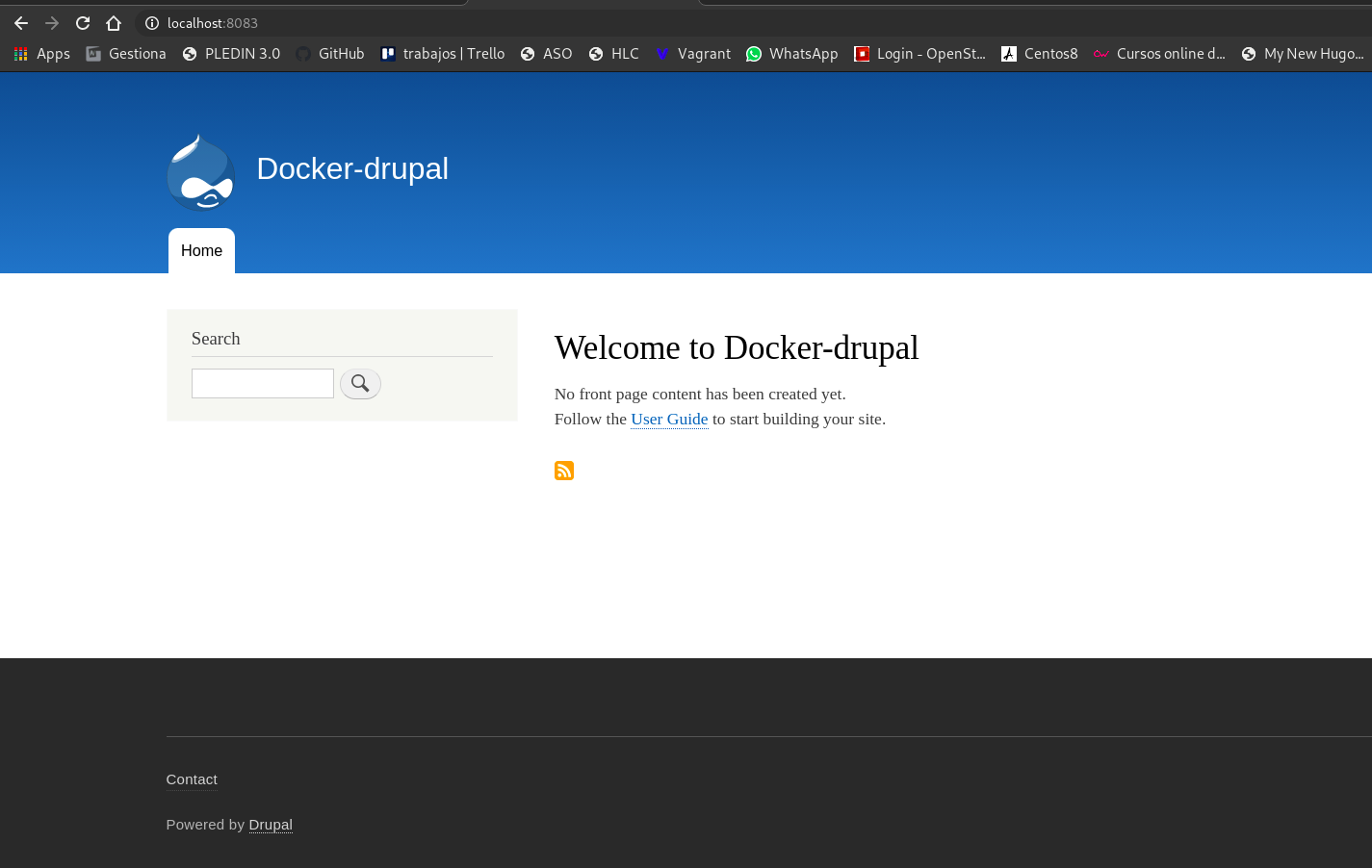Follow the User Guide link
This screenshot has width=1372, height=868.
(x=669, y=419)
